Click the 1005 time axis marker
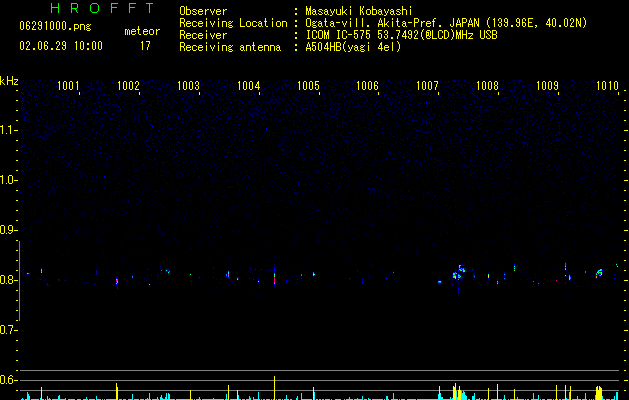 (308, 86)
